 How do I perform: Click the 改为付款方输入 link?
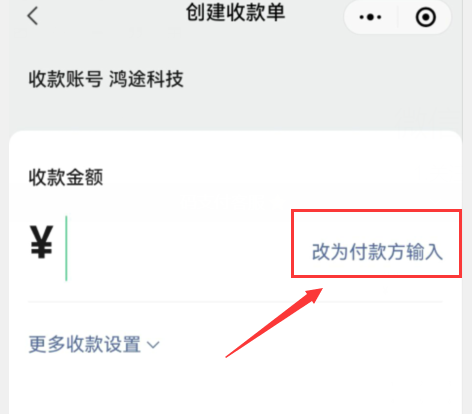coord(377,252)
